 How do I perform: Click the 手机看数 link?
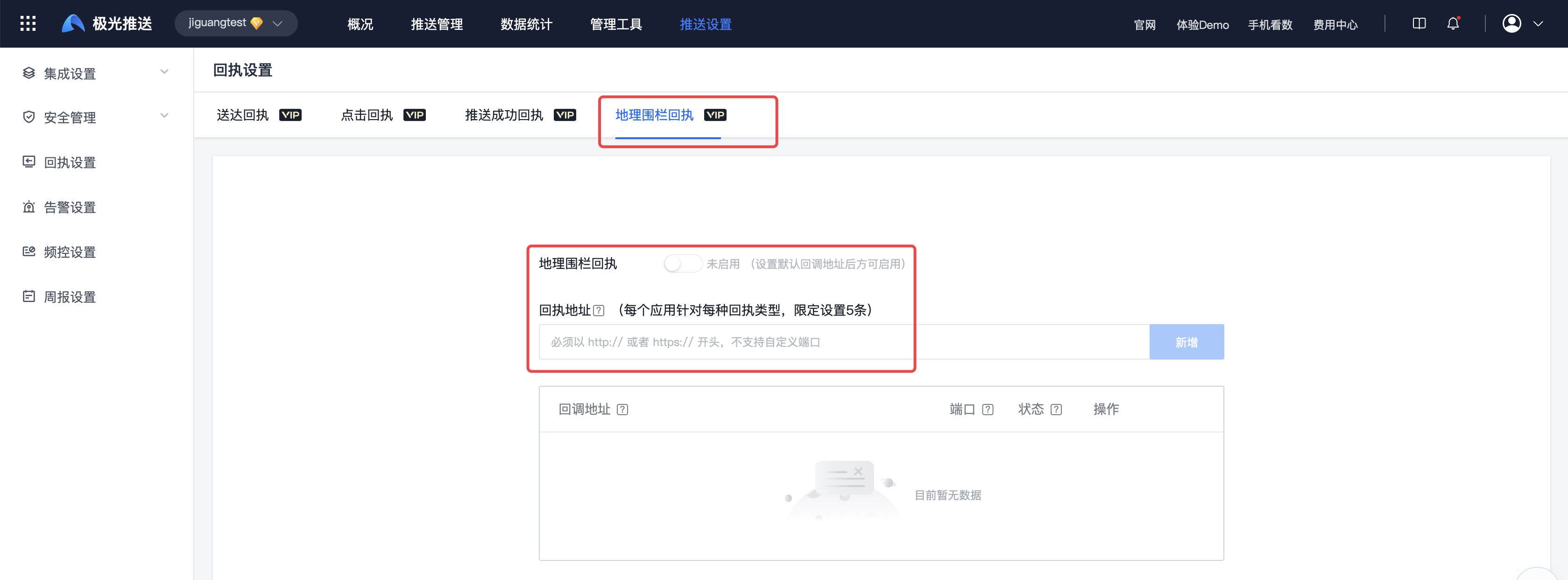point(1270,25)
